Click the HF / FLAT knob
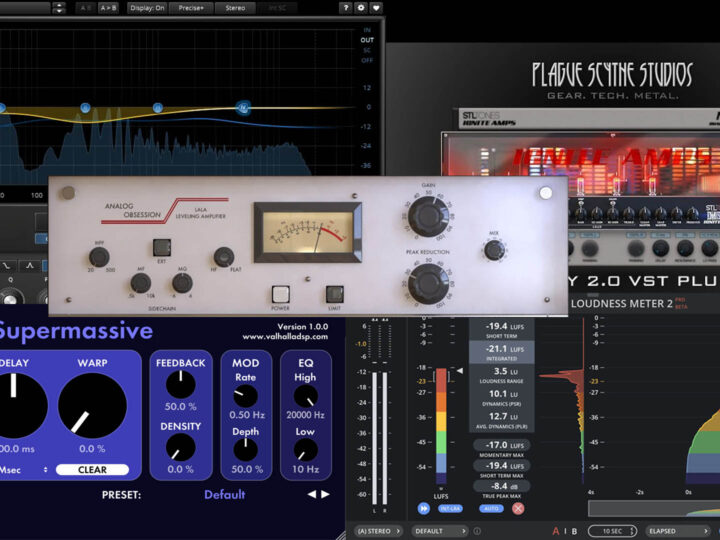Image resolution: width=720 pixels, height=540 pixels. (x=224, y=257)
